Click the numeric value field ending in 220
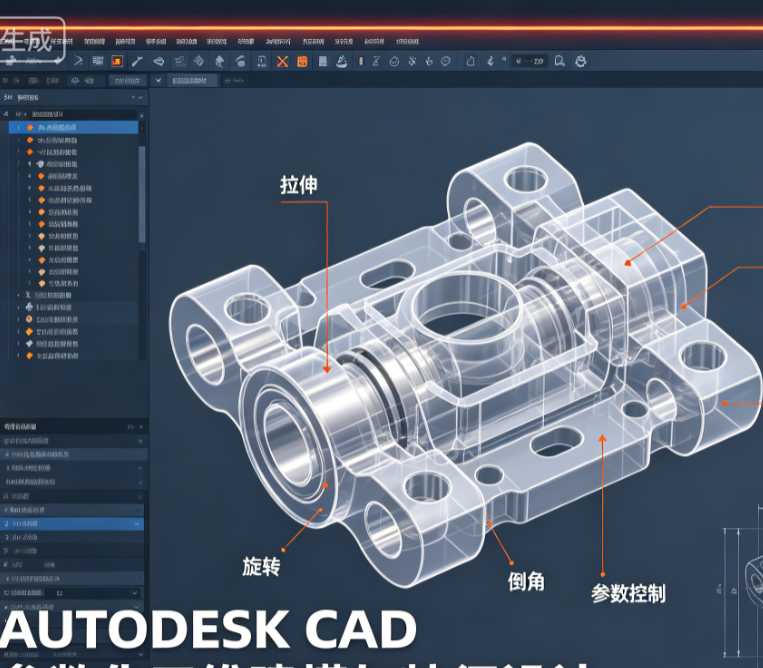763x668 pixels. click(529, 61)
